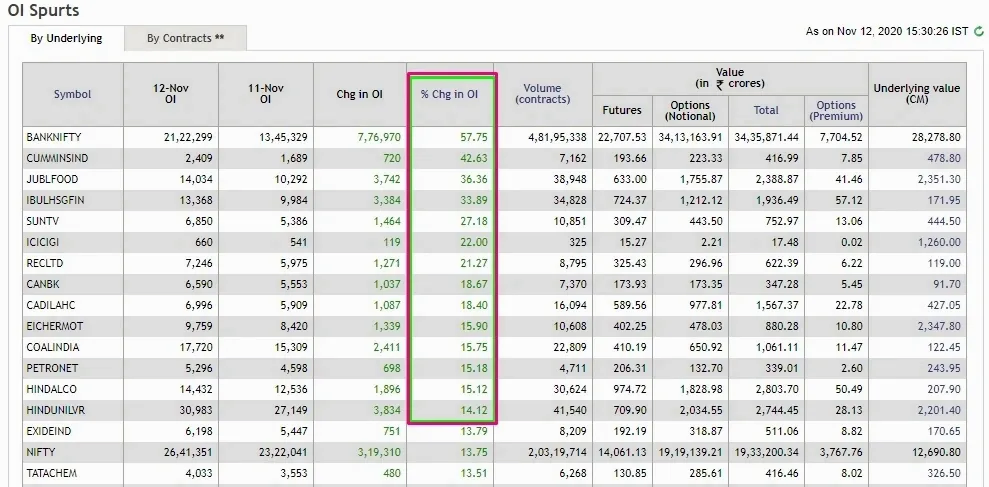Sort by Options (Premium) header
Viewport: 989px width, 487px height.
(x=836, y=110)
